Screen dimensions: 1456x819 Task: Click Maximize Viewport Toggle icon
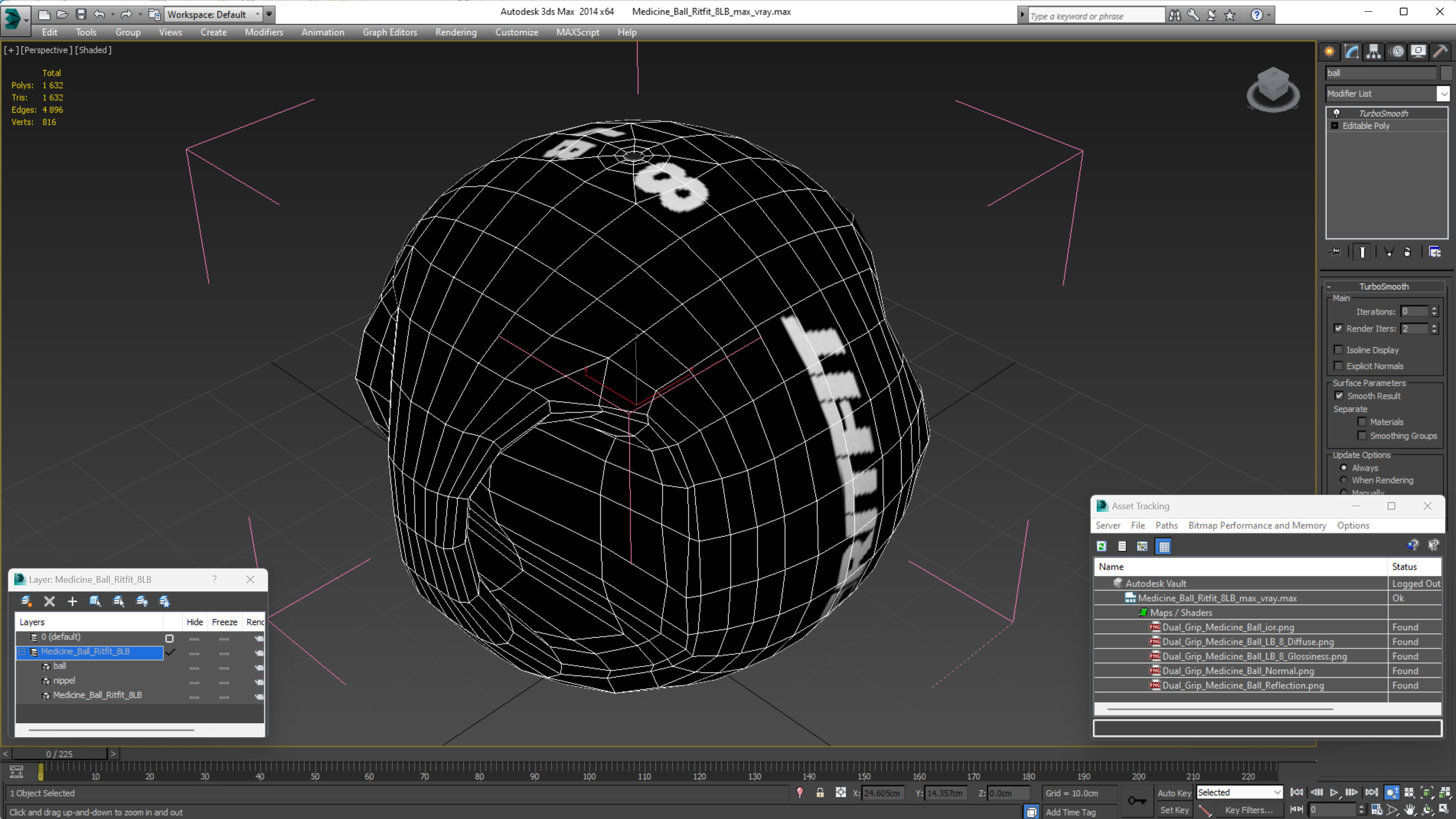[x=1444, y=809]
